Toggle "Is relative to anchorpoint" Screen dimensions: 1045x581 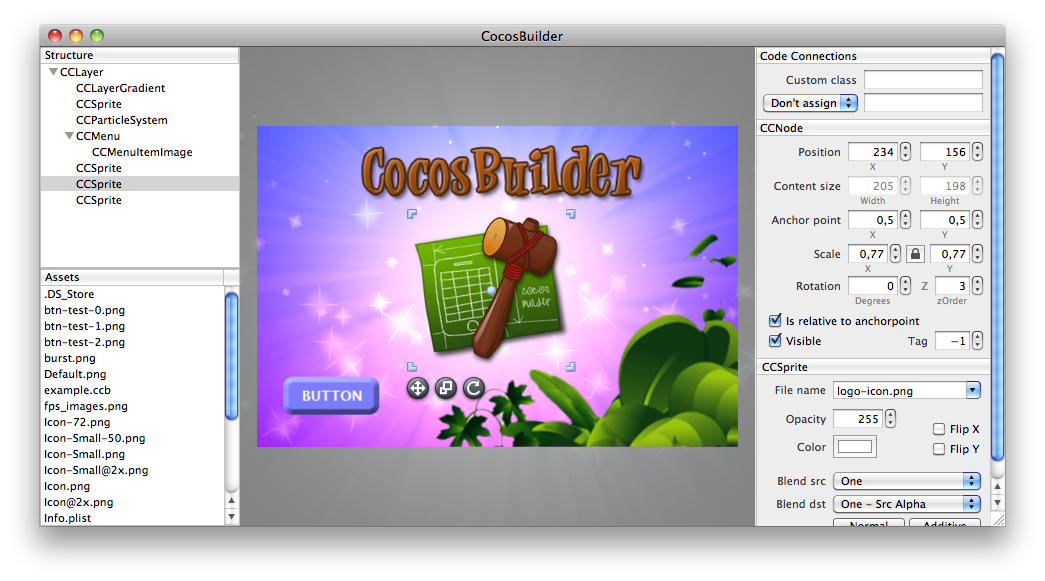(777, 321)
